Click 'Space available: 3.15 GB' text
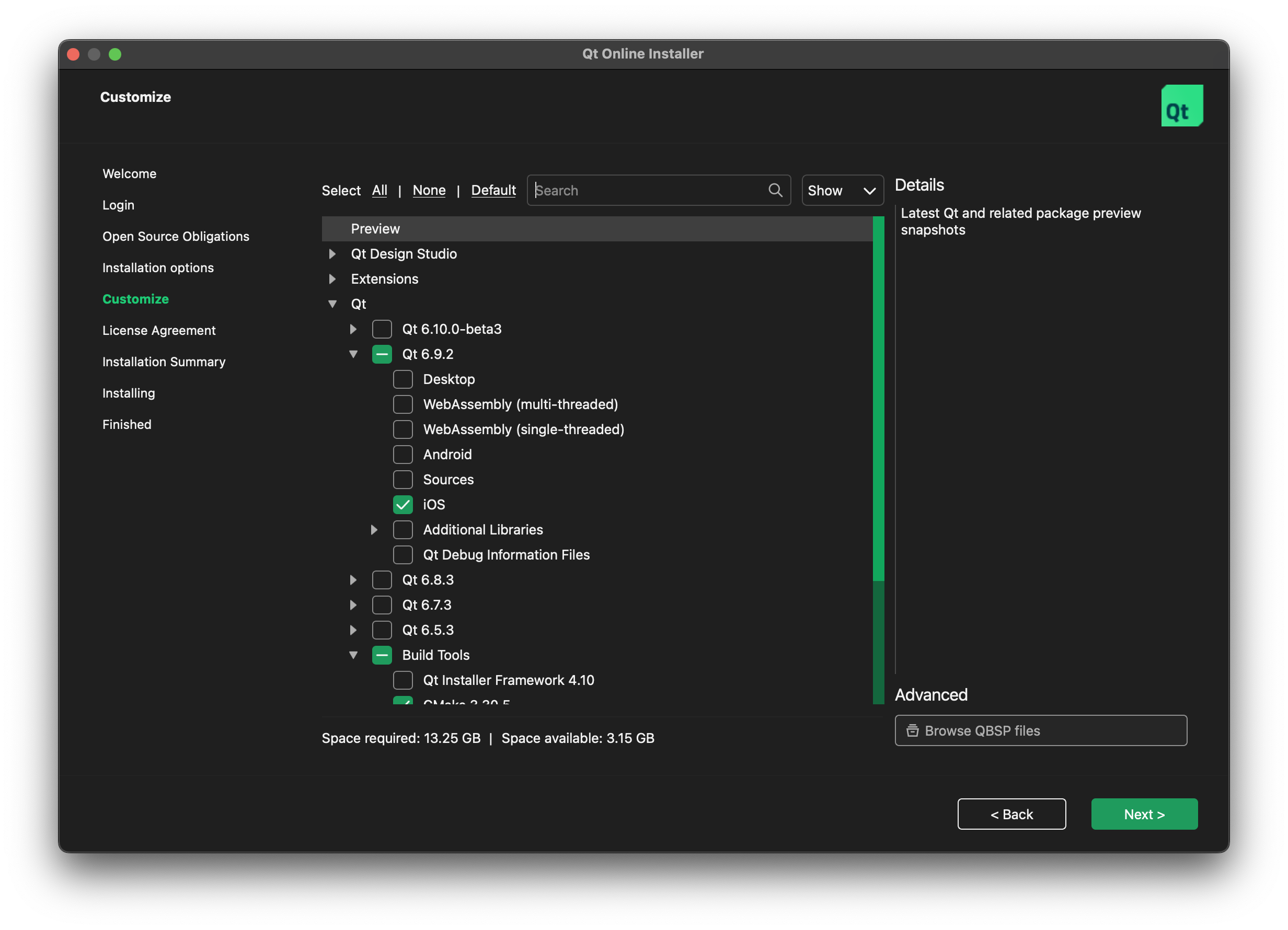This screenshot has height=930, width=1288. coord(578,738)
